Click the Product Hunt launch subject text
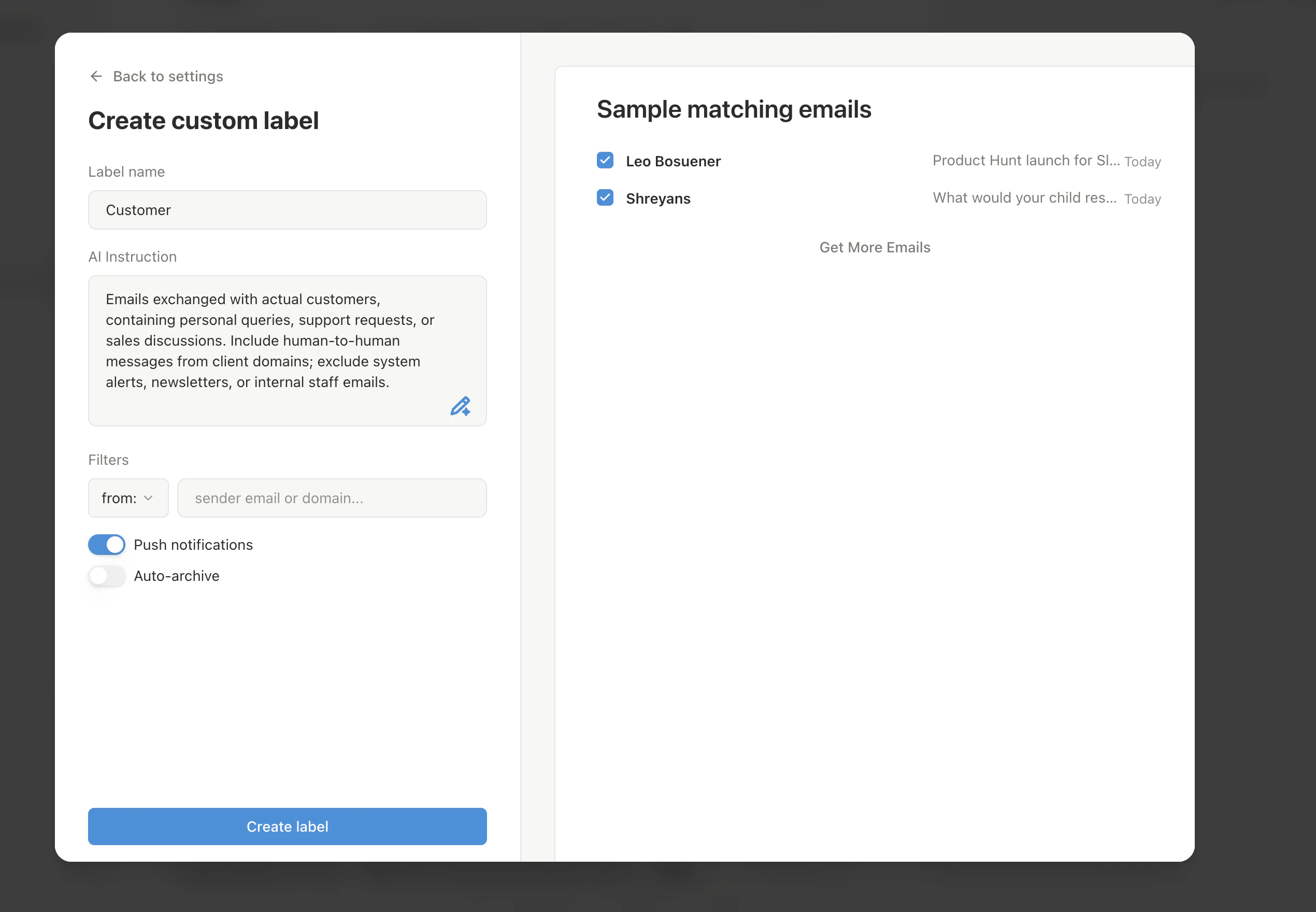This screenshot has height=912, width=1316. tap(1025, 161)
